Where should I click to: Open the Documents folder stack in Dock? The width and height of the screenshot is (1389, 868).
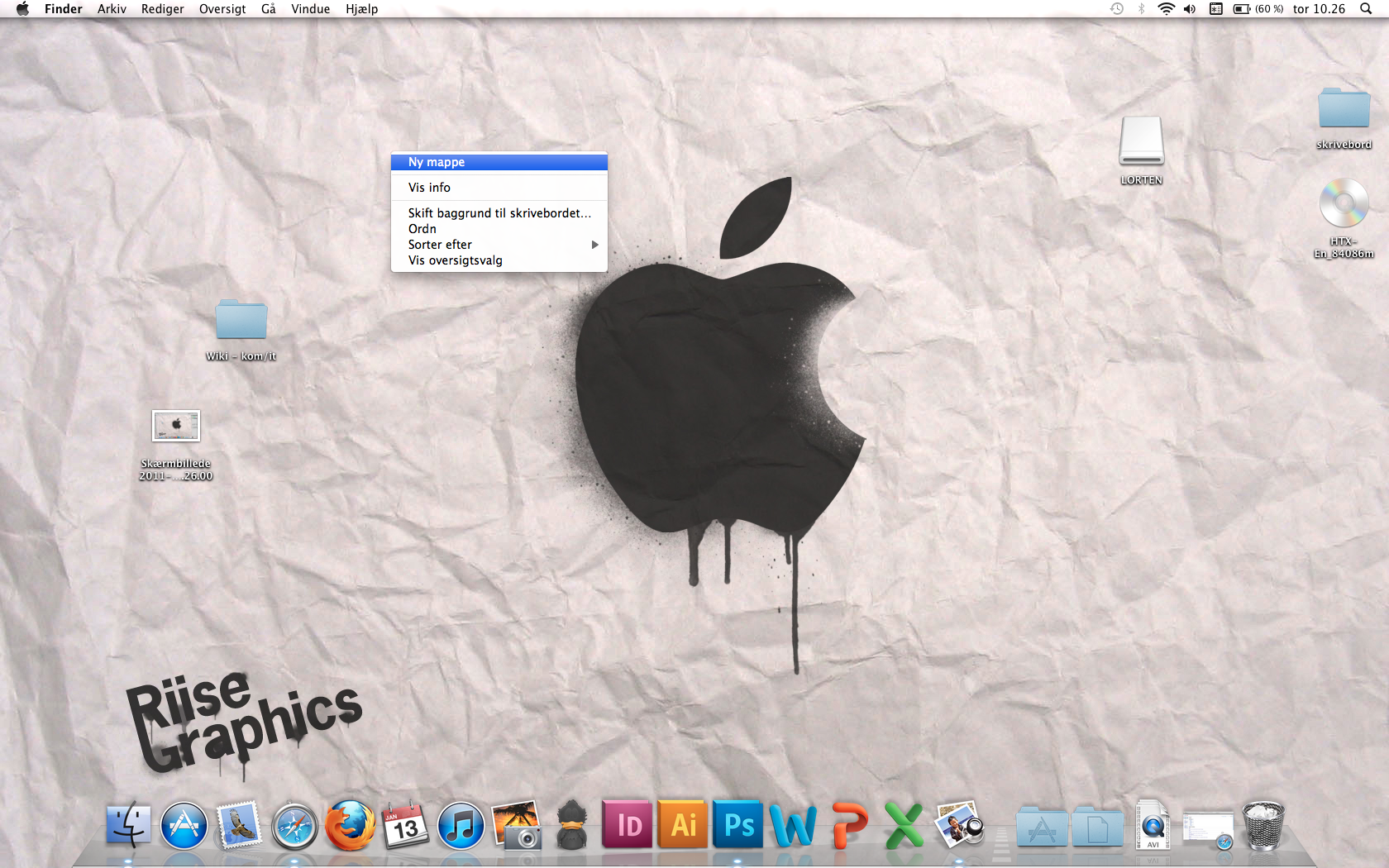[x=1097, y=827]
